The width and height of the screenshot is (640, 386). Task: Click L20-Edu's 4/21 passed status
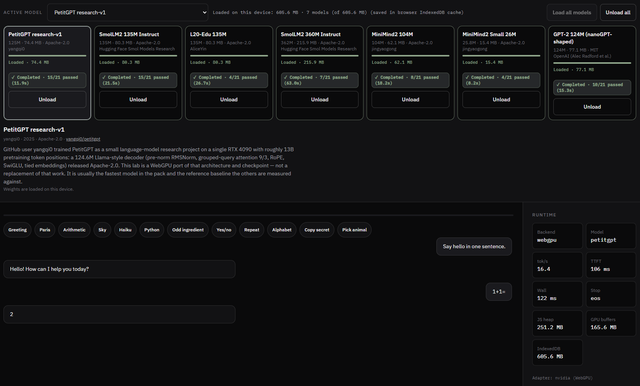pos(229,80)
